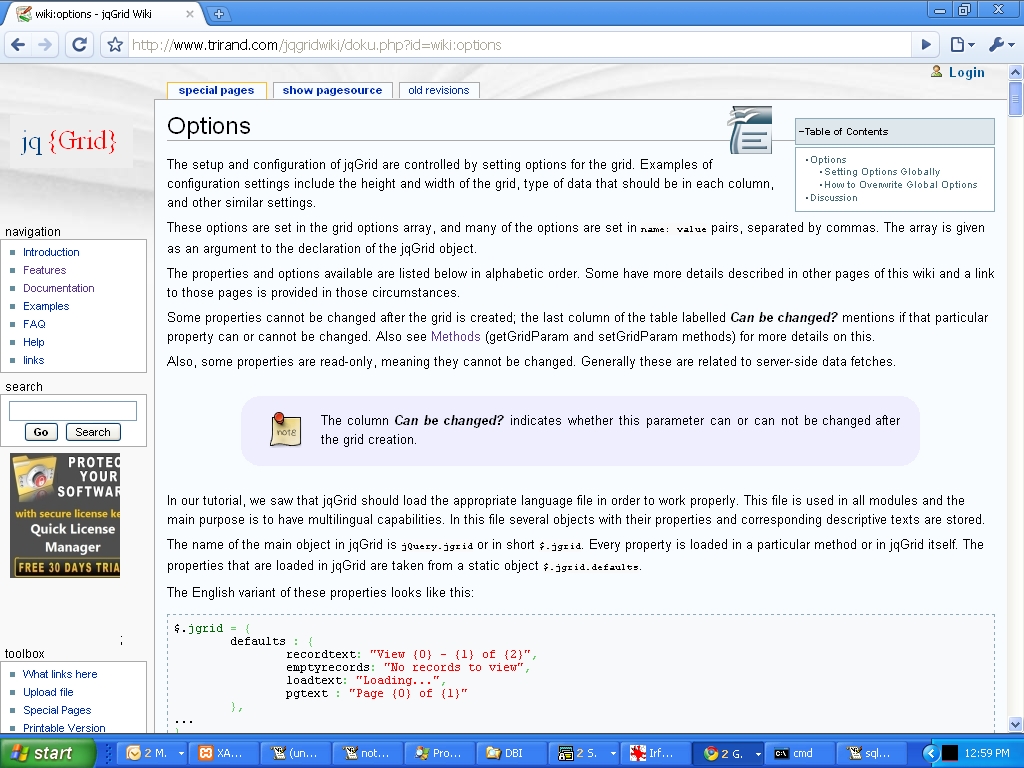Switch to the Pro... taskbar button
Image resolution: width=1024 pixels, height=768 pixels.
click(439, 753)
